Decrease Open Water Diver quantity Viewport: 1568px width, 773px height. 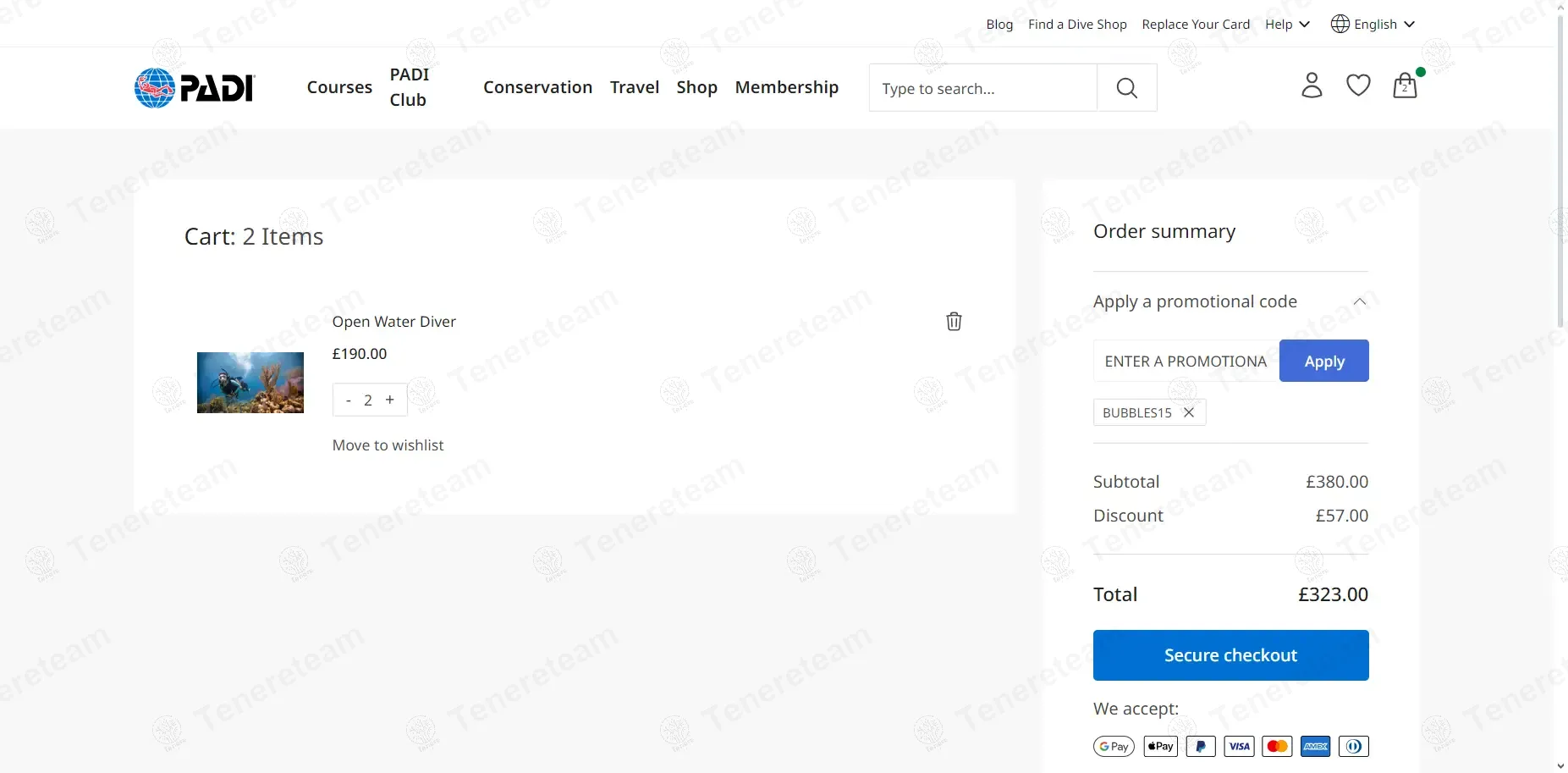(x=349, y=400)
